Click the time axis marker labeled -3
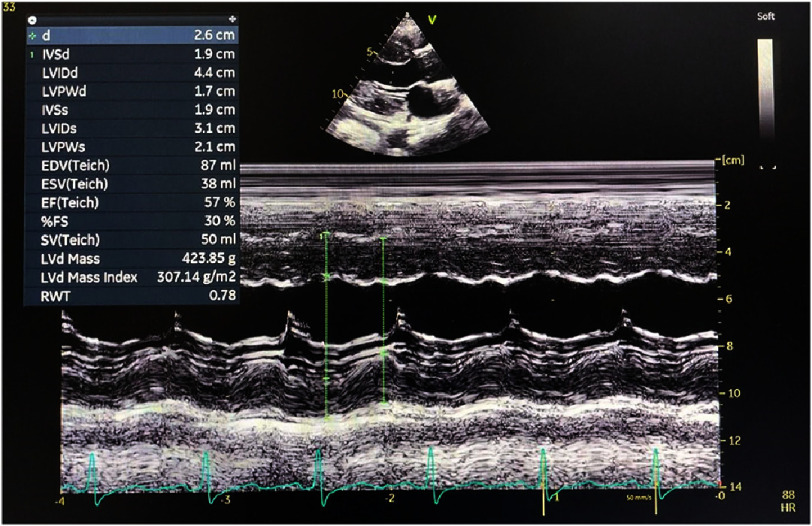Screen dimensions: 812x526 [225, 501]
